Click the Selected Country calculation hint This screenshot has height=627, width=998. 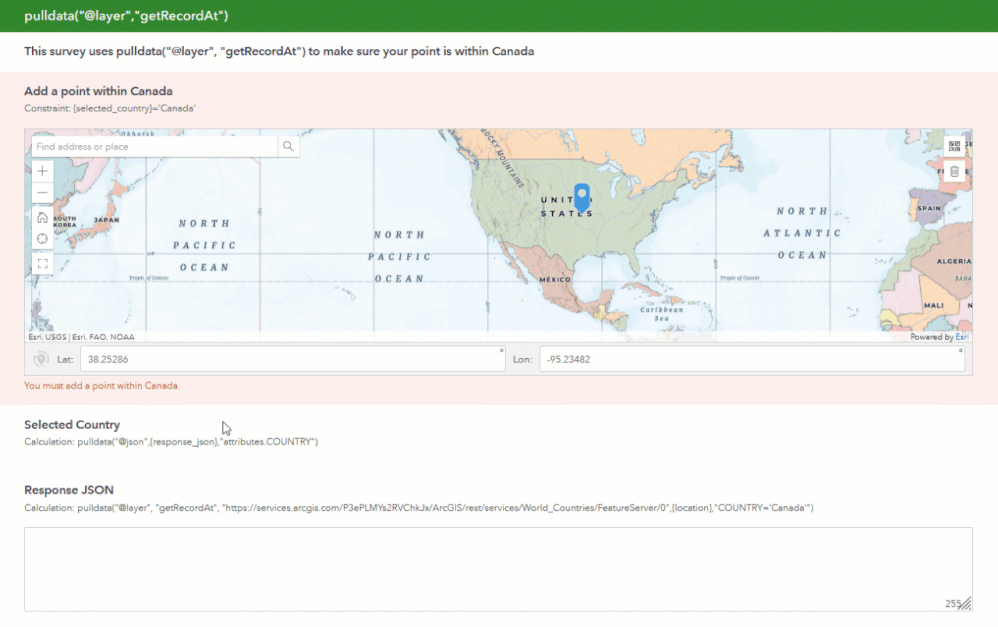point(171,442)
